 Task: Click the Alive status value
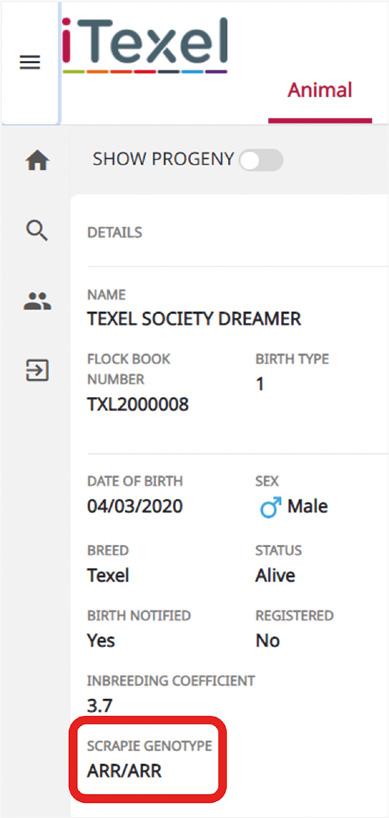[x=275, y=575]
